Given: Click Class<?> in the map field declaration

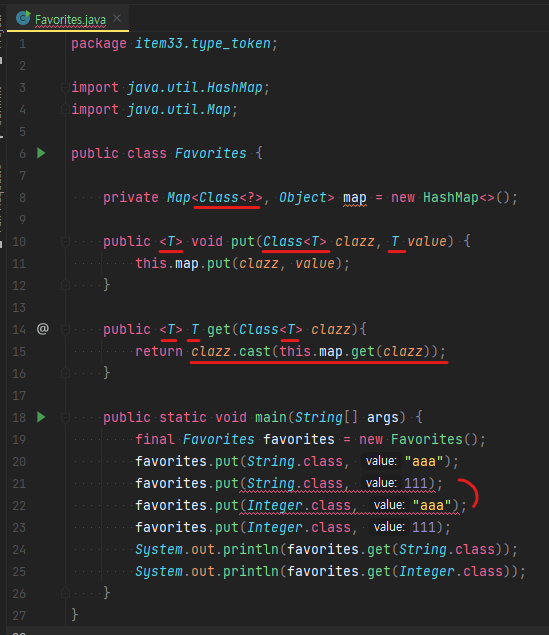Looking at the screenshot, I should click(x=231, y=198).
